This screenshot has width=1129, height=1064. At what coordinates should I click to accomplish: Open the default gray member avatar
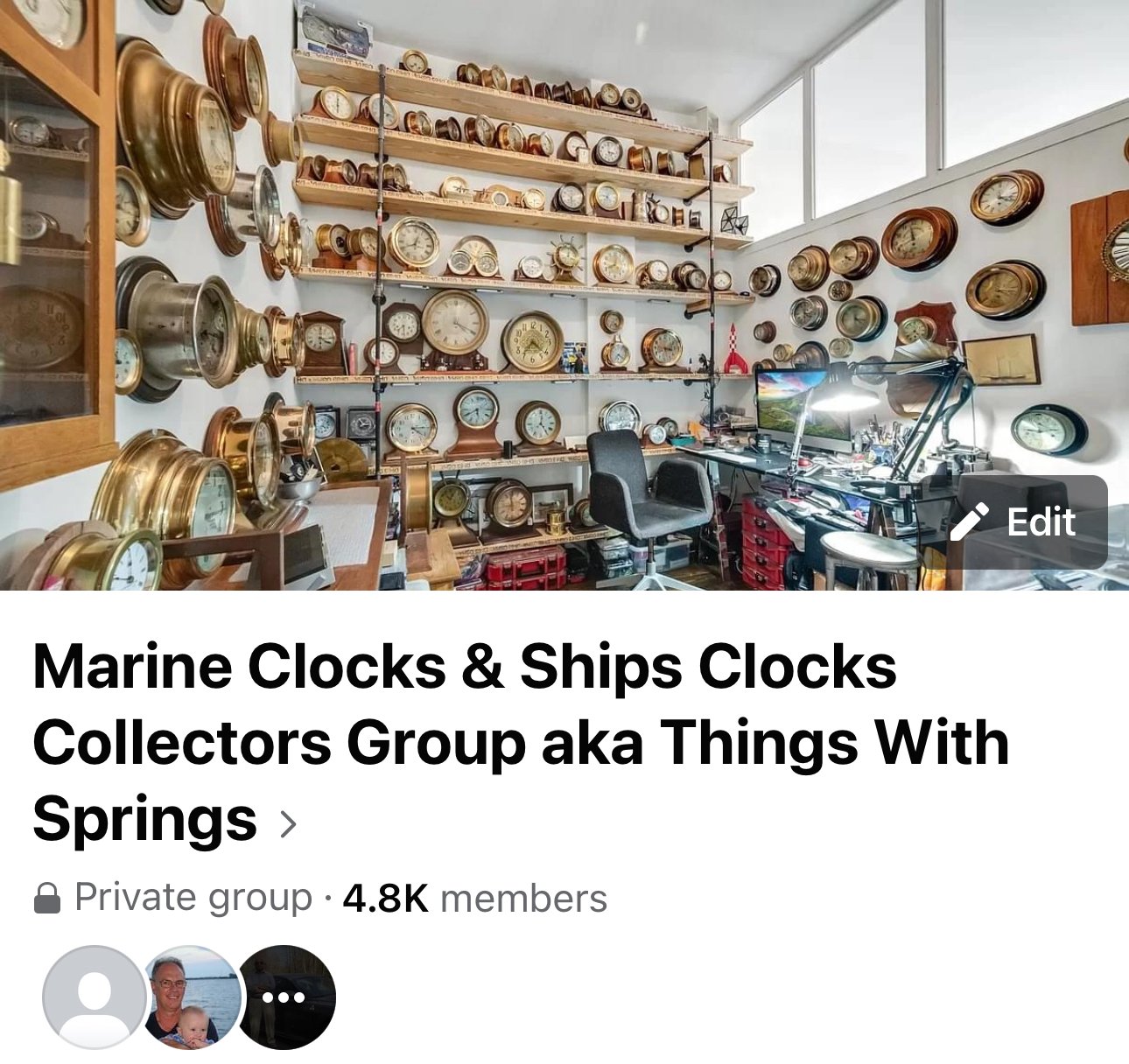pos(95,997)
